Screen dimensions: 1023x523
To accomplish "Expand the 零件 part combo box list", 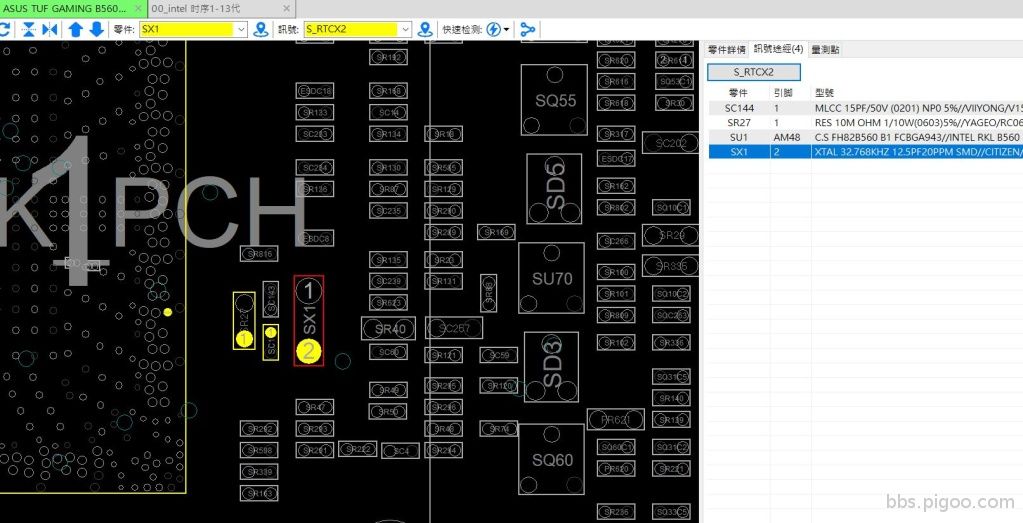I will pos(241,29).
